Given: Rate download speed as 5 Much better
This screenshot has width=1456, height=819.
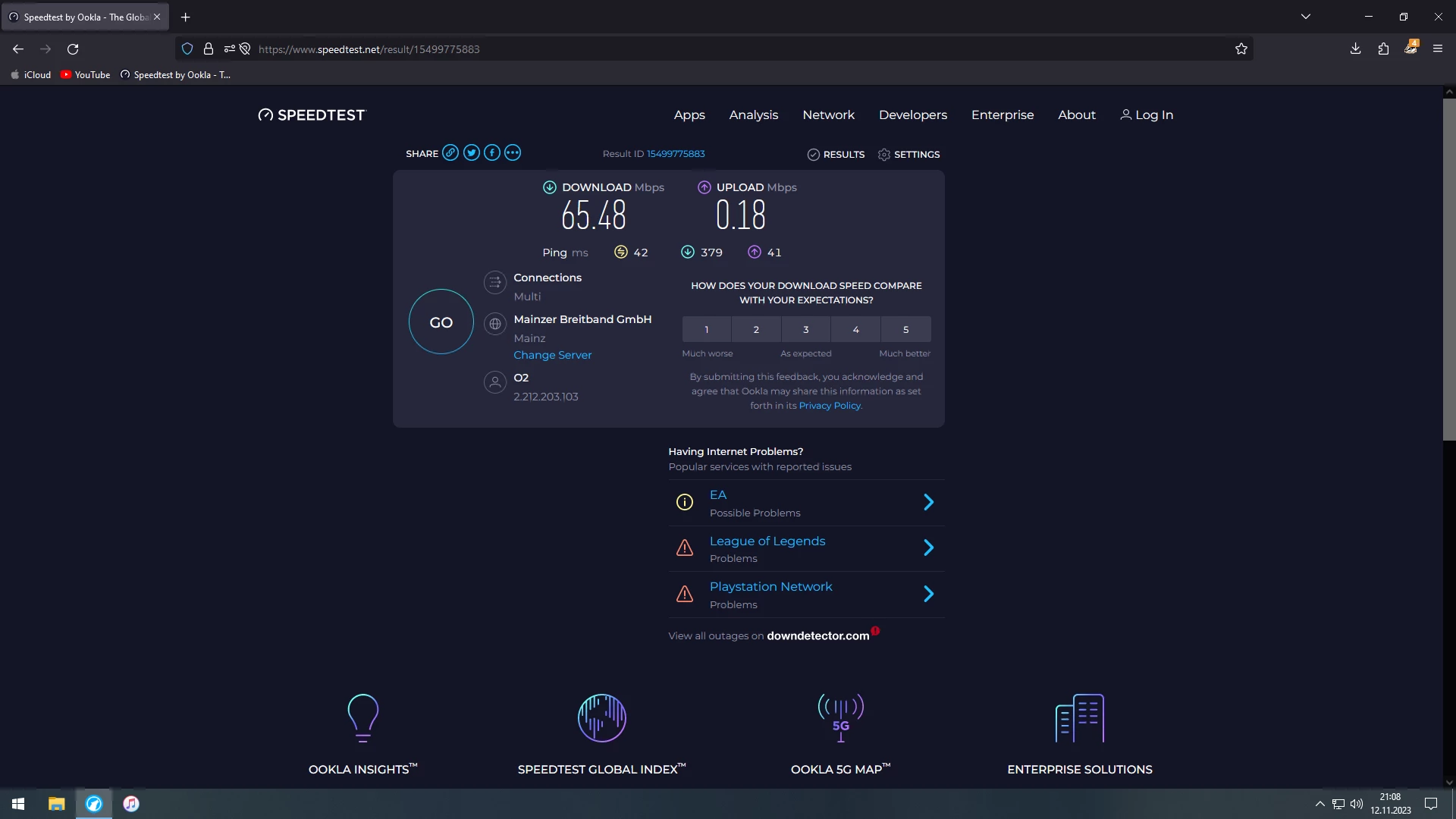Looking at the screenshot, I should [x=905, y=330].
